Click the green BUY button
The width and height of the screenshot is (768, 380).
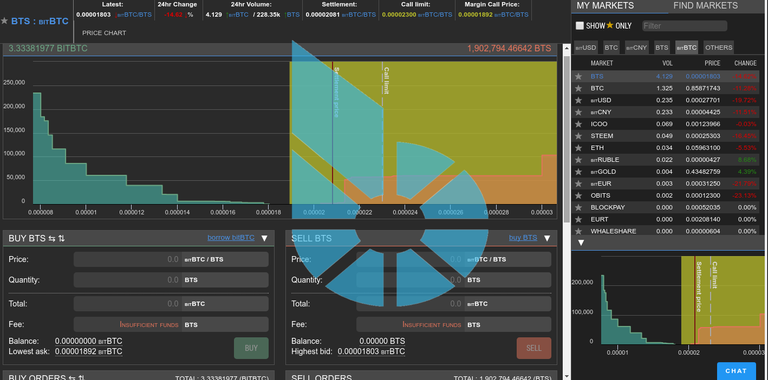click(251, 348)
